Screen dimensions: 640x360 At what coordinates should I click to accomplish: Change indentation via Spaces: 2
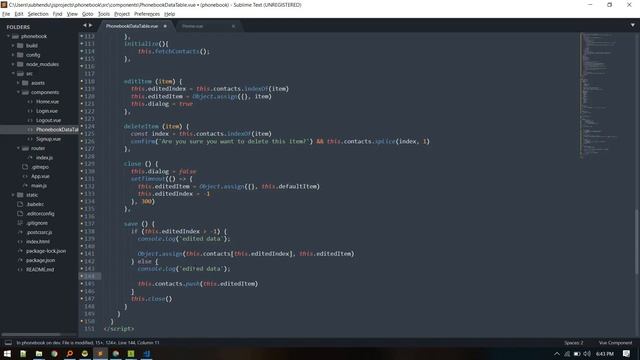[x=573, y=343]
